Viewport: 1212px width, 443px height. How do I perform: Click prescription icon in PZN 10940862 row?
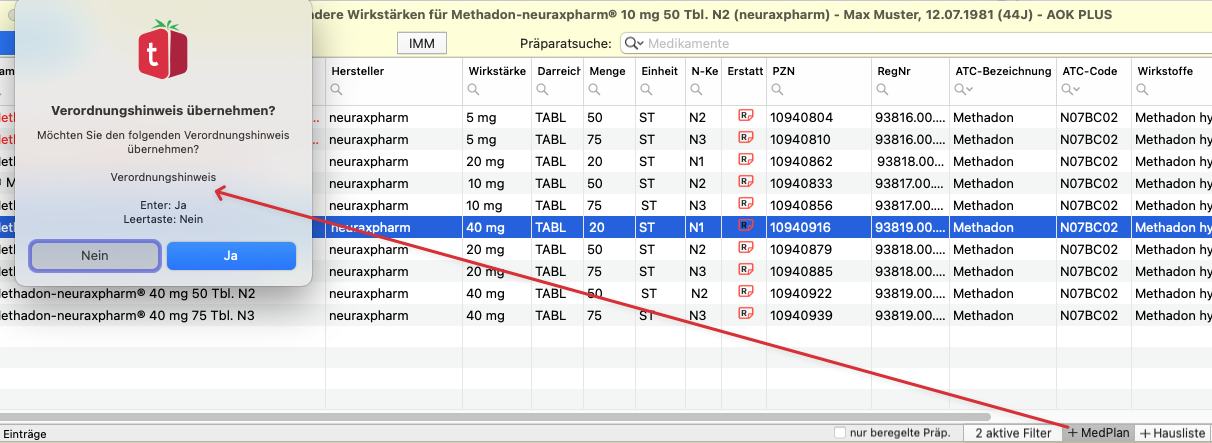[745, 162]
